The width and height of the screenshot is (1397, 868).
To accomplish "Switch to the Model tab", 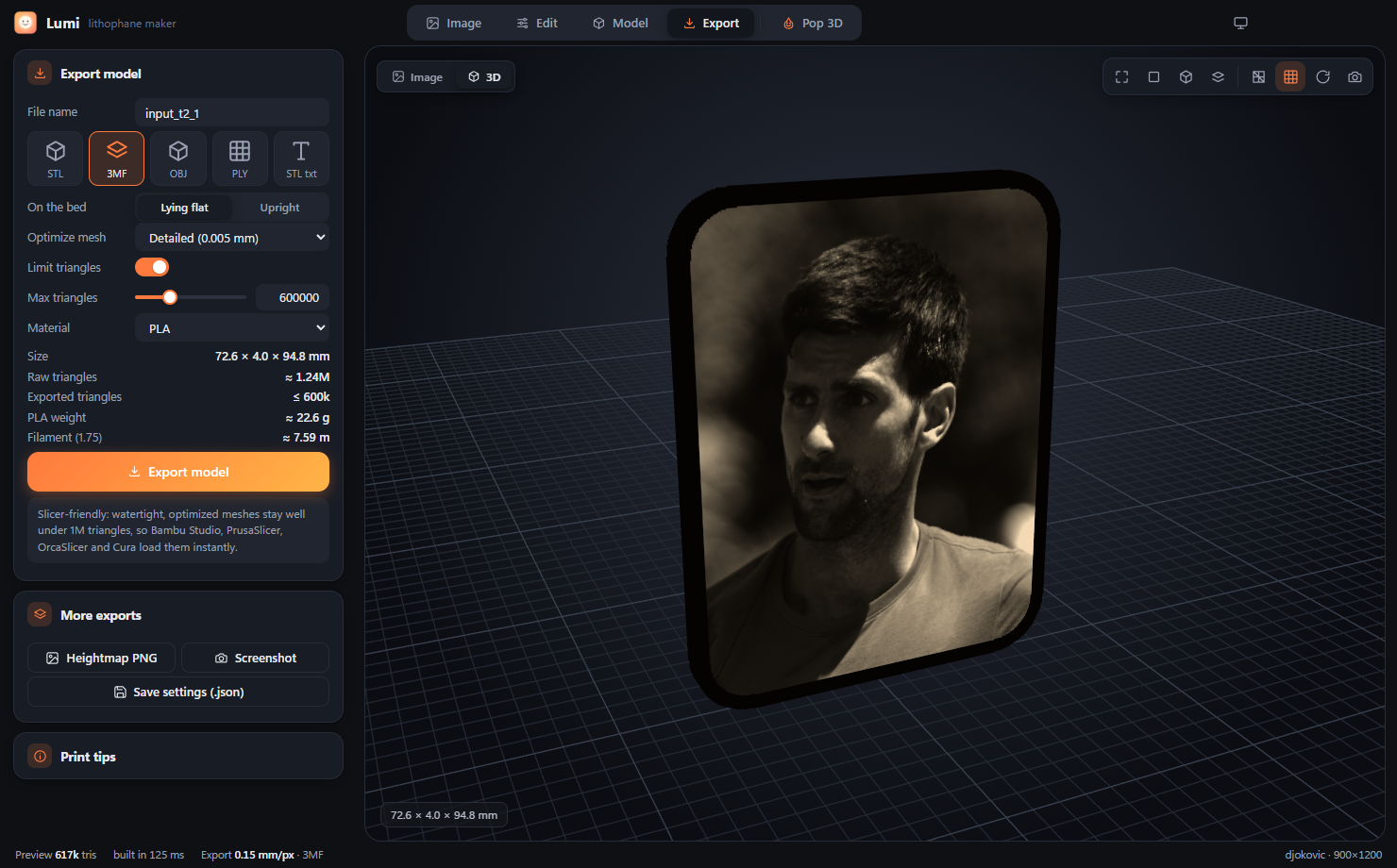I will [620, 23].
